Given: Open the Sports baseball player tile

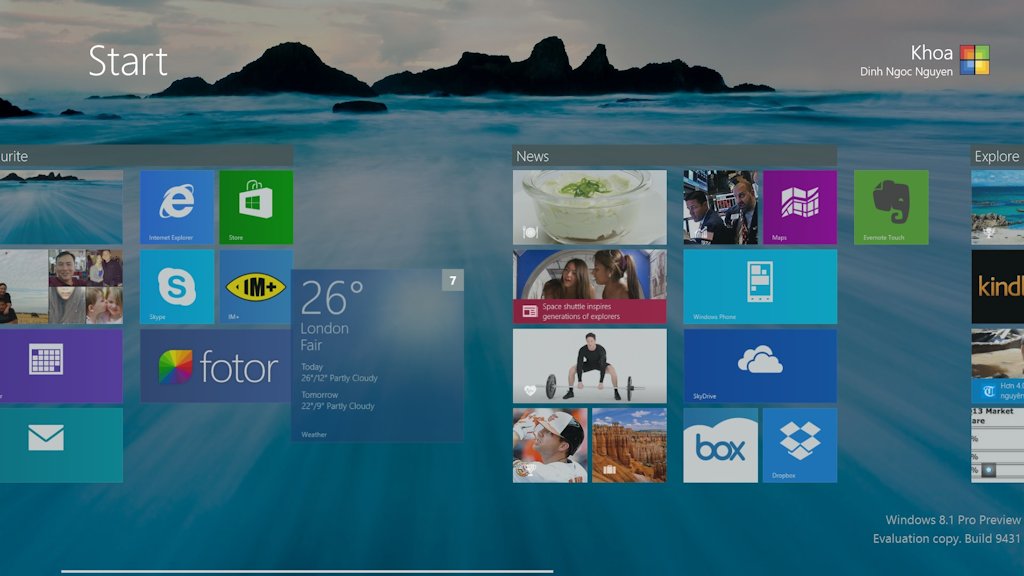Looking at the screenshot, I should (550, 445).
